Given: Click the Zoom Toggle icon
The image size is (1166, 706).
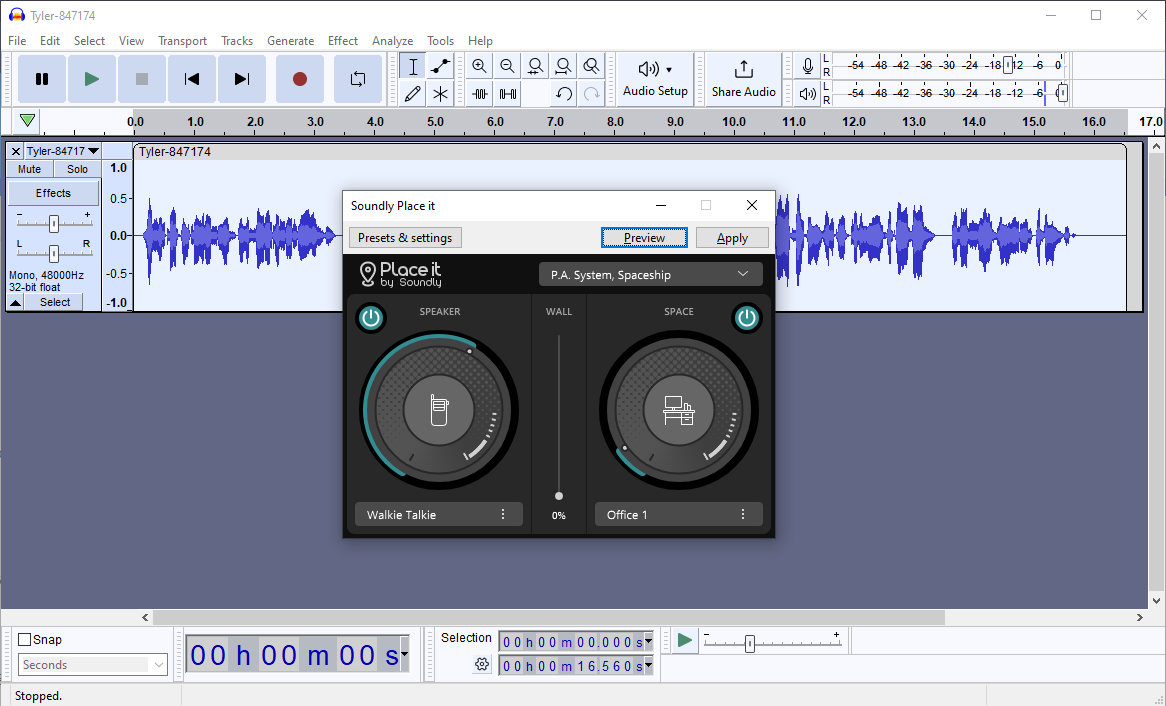Looking at the screenshot, I should pyautogui.click(x=591, y=66).
